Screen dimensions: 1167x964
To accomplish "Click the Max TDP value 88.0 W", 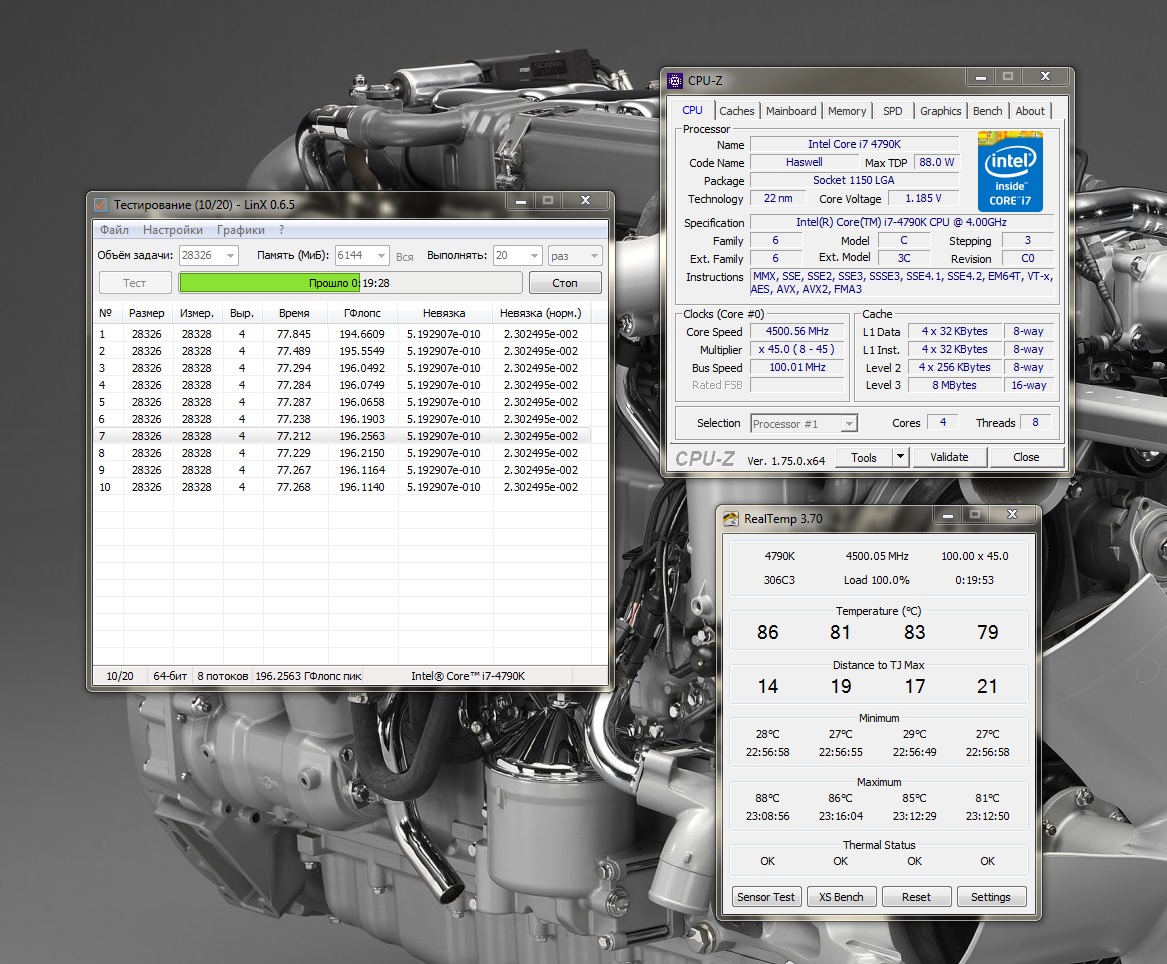I will click(x=936, y=162).
